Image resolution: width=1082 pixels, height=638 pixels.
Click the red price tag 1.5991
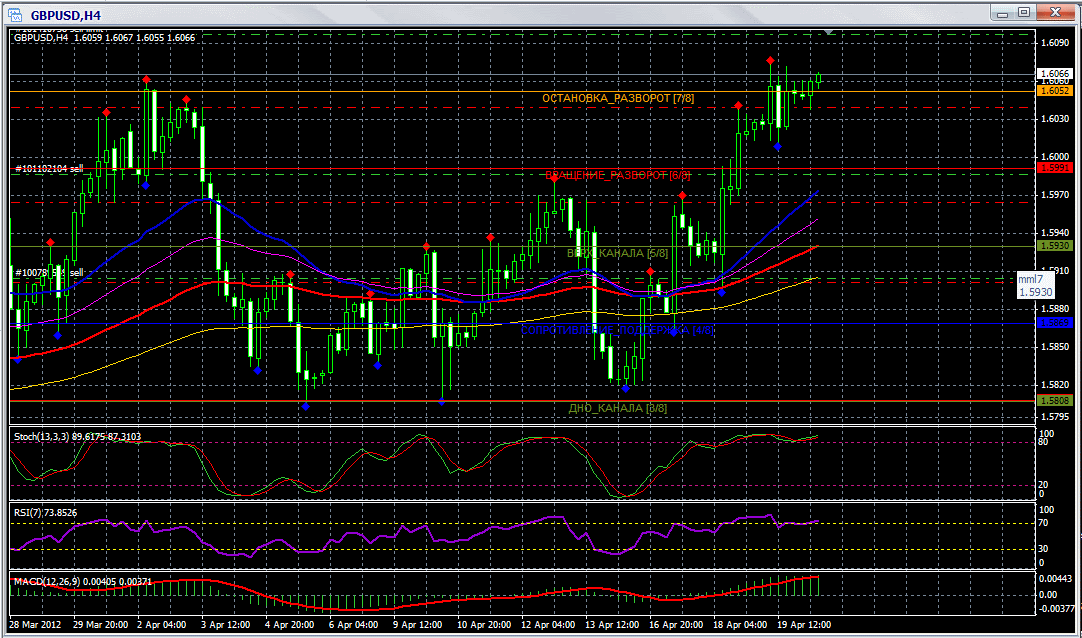(x=1054, y=168)
